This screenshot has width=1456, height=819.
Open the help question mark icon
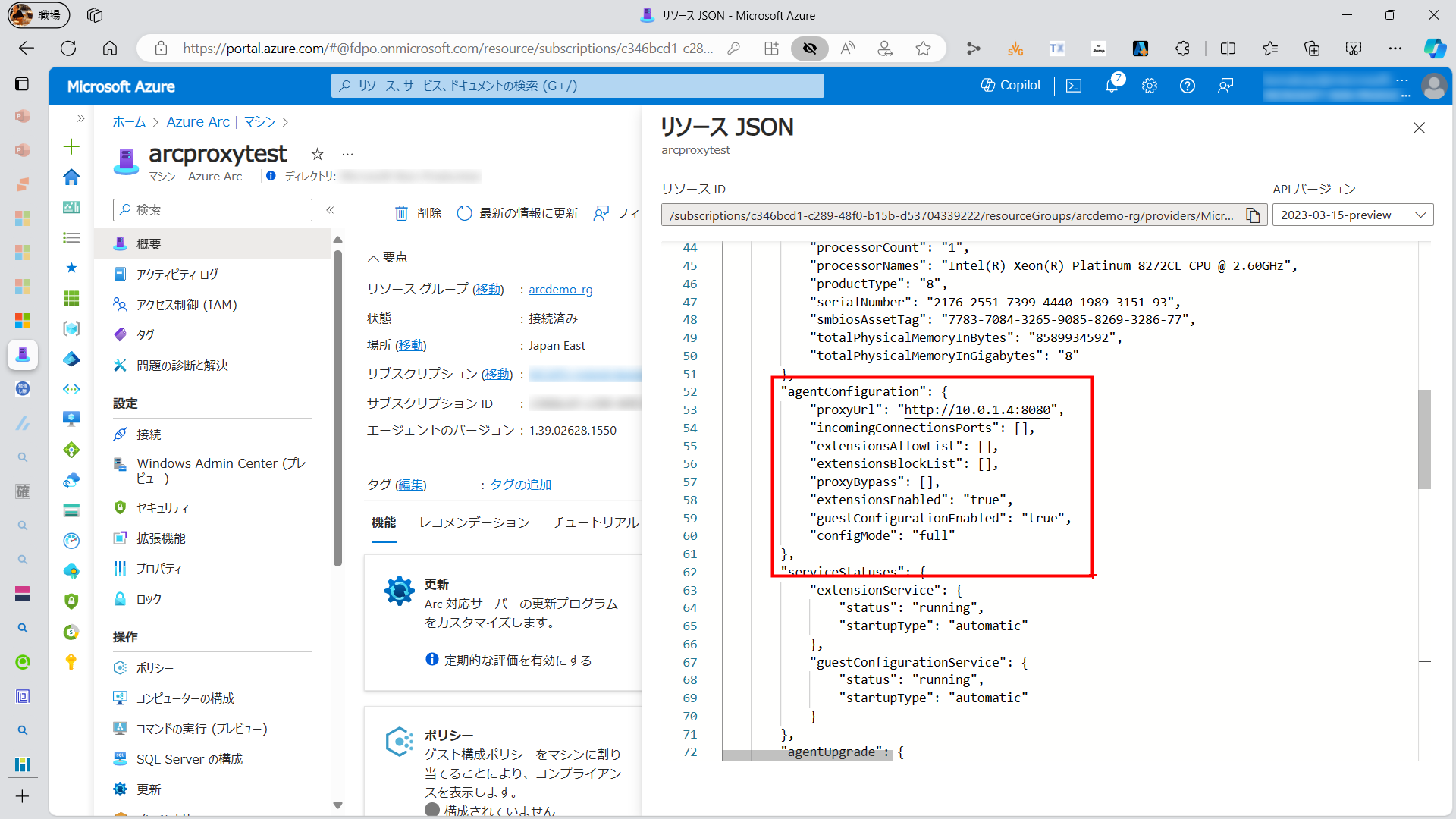[x=1188, y=86]
